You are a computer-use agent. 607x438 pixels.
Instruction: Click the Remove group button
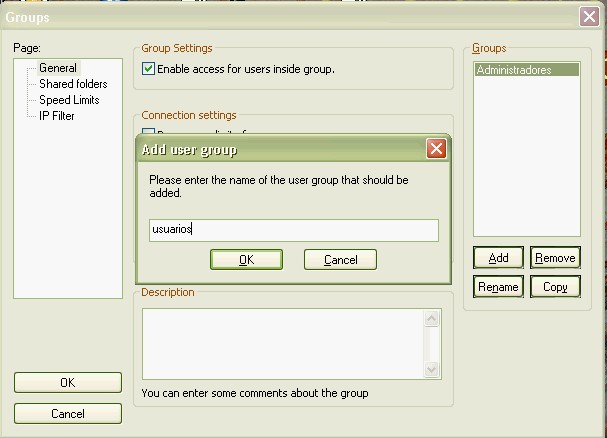[555, 258]
